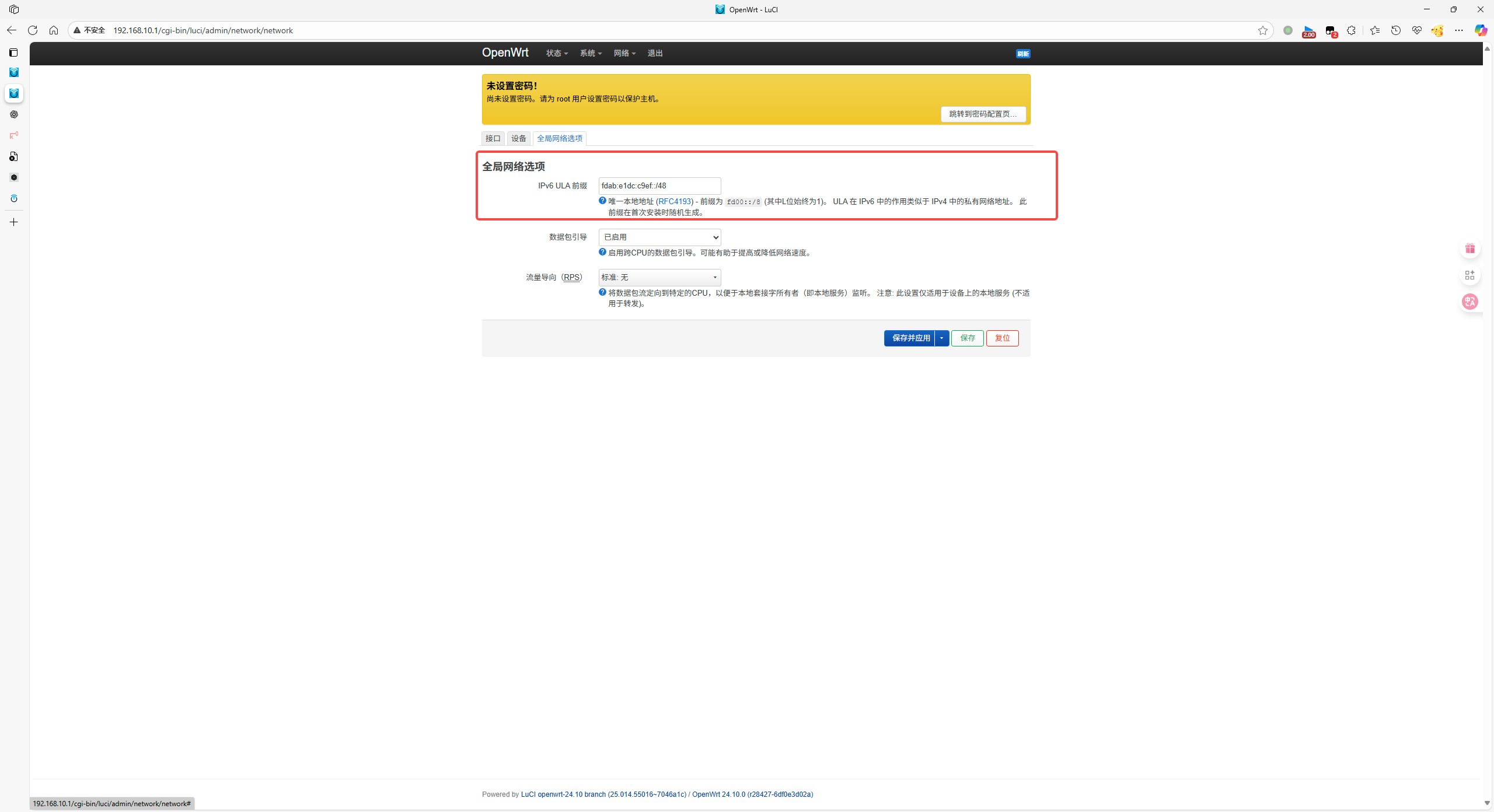Open Settings and more ellipsis menu
The height and width of the screenshot is (812, 1494).
pyautogui.click(x=1459, y=30)
